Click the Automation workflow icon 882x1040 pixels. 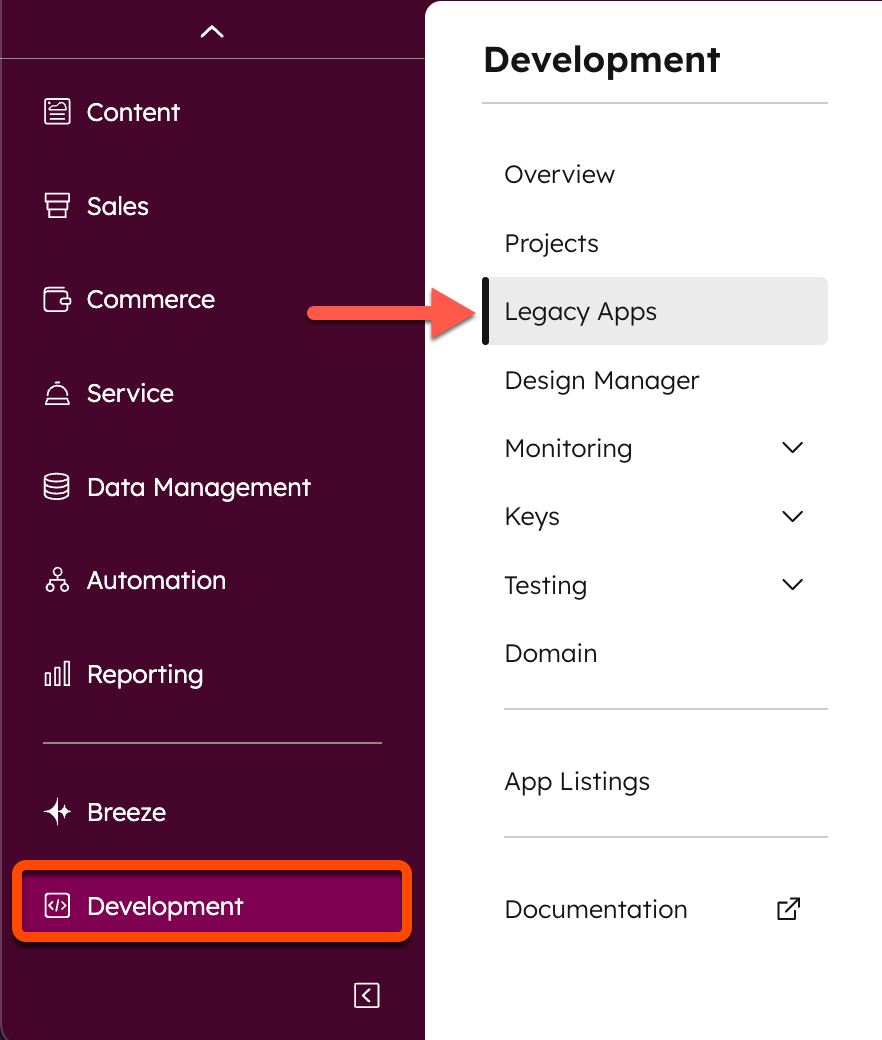point(58,580)
